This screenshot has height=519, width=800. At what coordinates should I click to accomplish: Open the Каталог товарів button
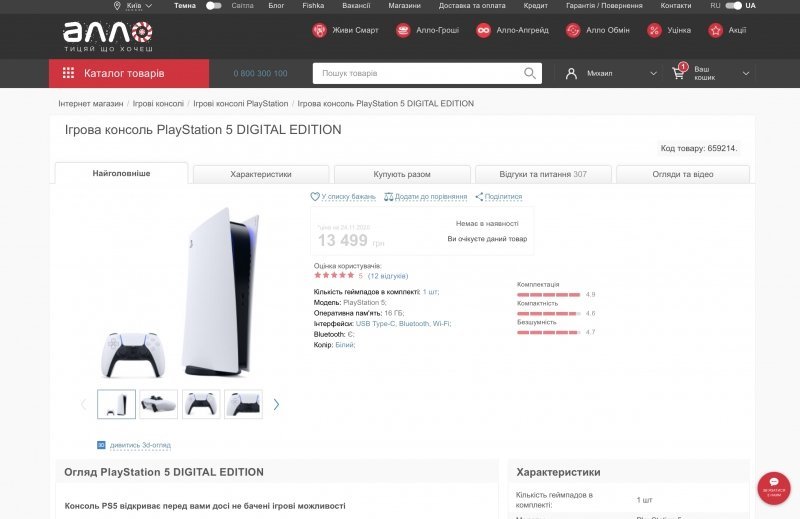[129, 73]
